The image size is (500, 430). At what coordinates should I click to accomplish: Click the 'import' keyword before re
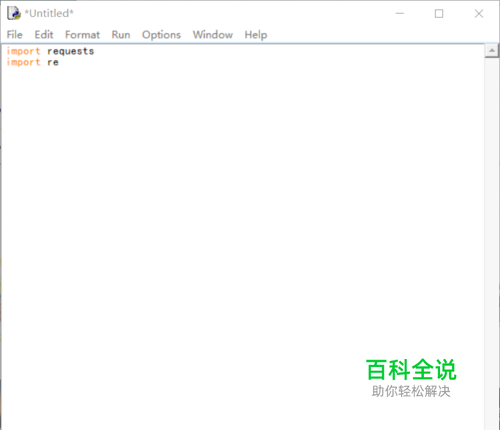click(23, 62)
